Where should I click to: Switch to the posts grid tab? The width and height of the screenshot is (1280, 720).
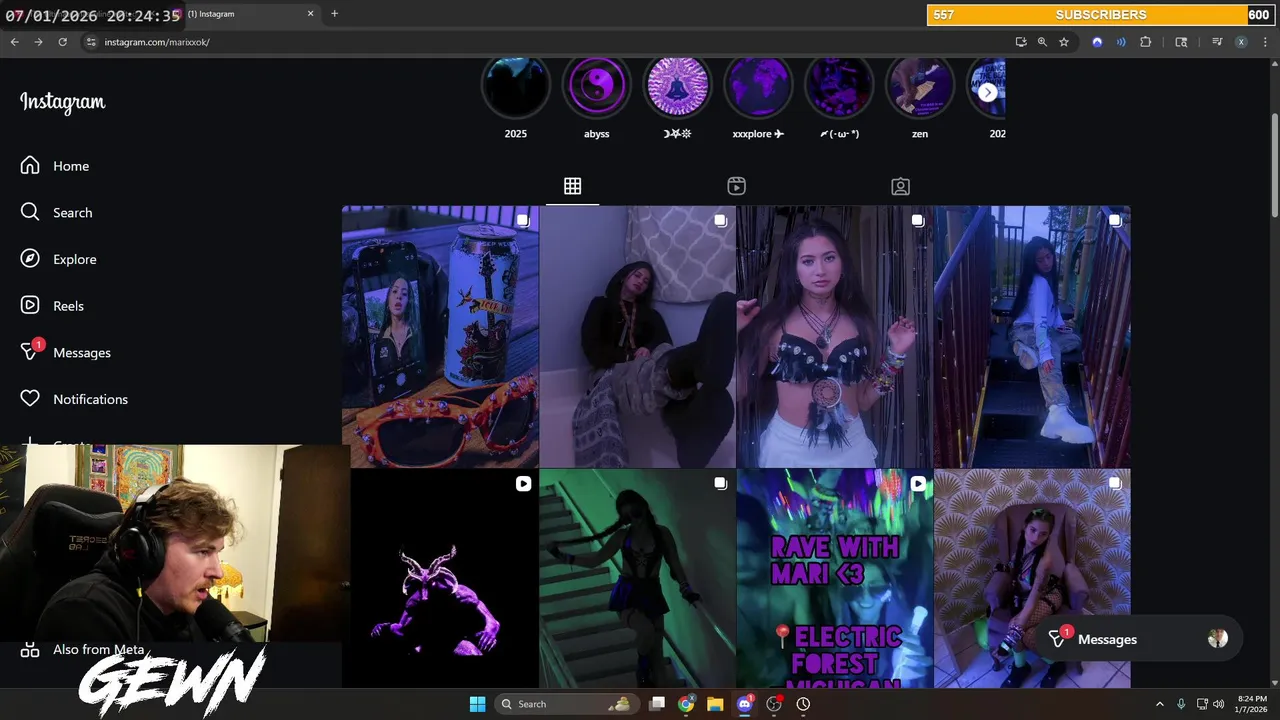pos(572,186)
